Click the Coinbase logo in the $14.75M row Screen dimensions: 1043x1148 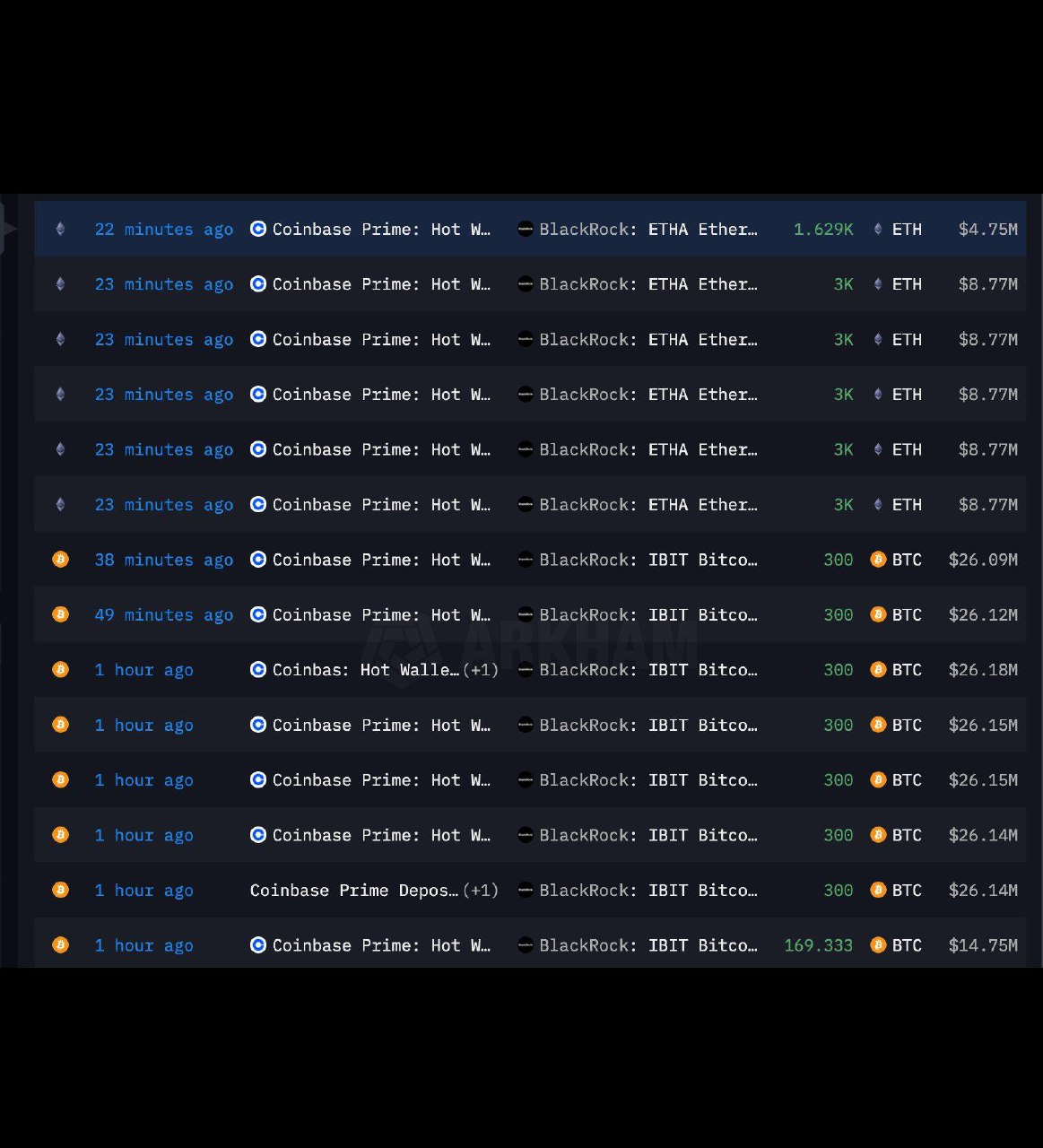click(258, 945)
